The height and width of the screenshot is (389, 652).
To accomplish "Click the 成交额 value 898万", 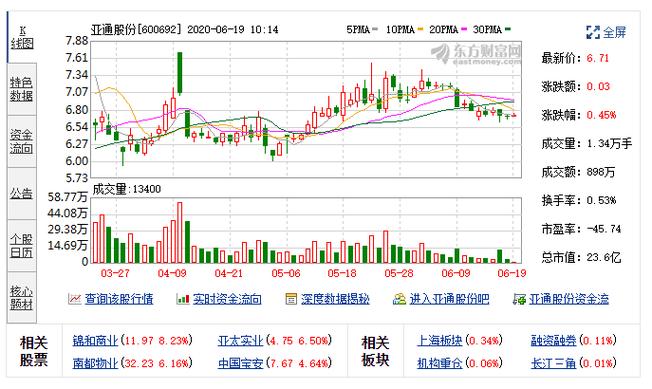I will click(x=601, y=172).
